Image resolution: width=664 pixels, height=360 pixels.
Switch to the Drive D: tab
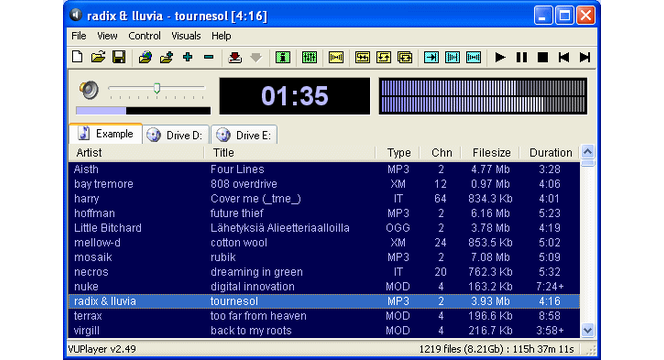click(176, 135)
